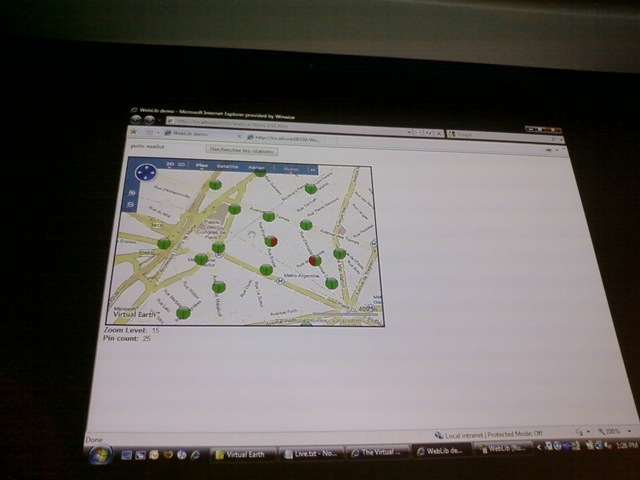Viewport: 640px width, 480px height.
Task: Open the Live.txt Notepad taskbar button
Action: pyautogui.click(x=311, y=453)
